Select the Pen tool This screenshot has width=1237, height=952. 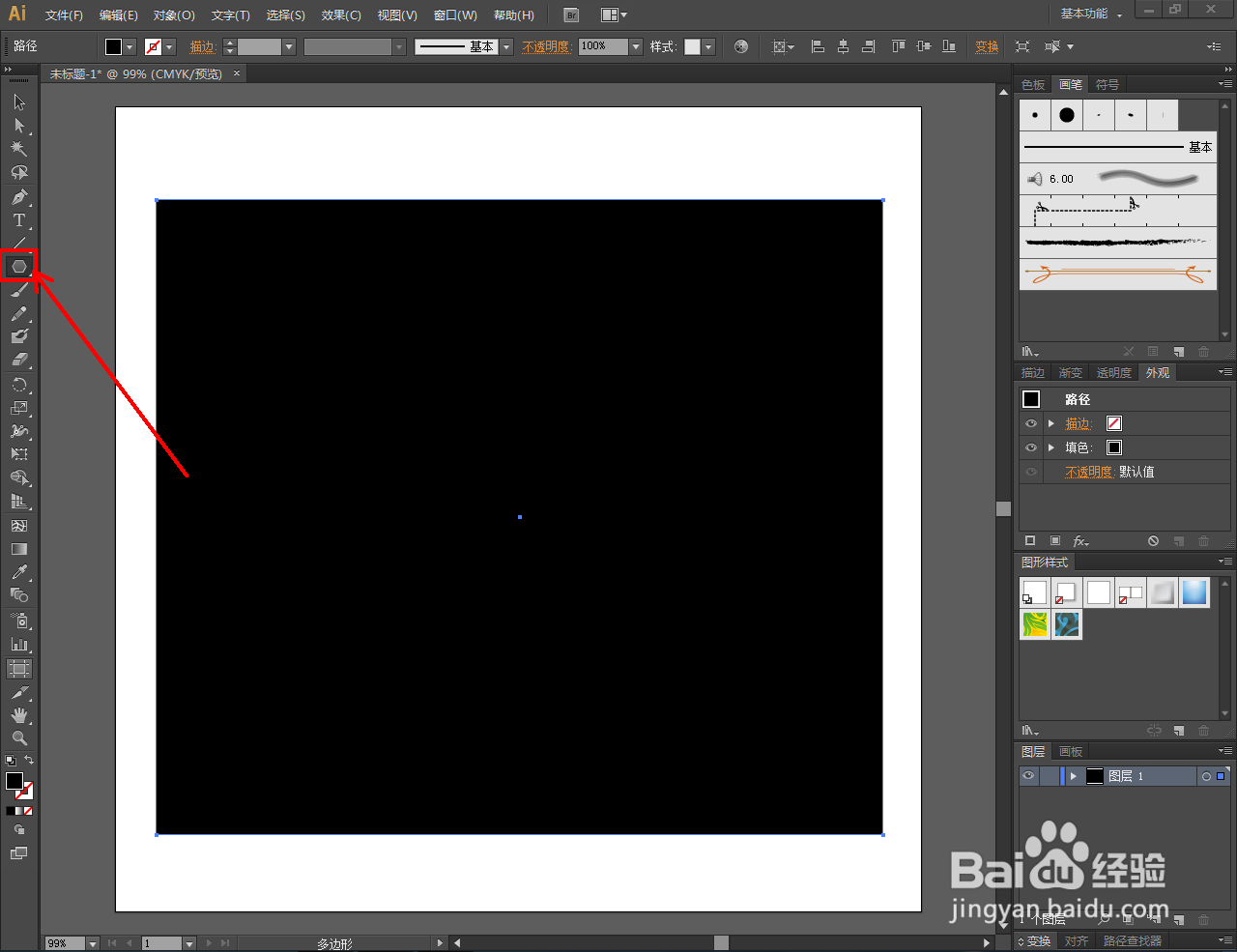(19, 197)
